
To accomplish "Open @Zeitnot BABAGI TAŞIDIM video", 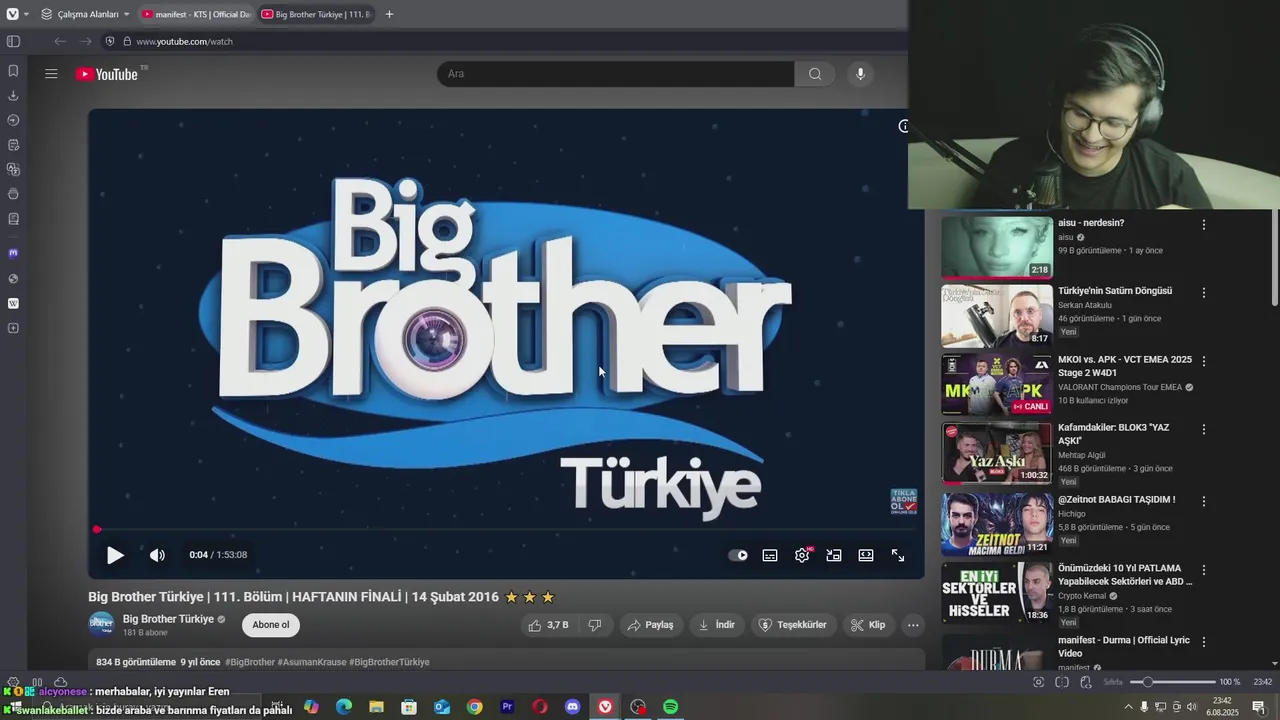I will coord(997,524).
